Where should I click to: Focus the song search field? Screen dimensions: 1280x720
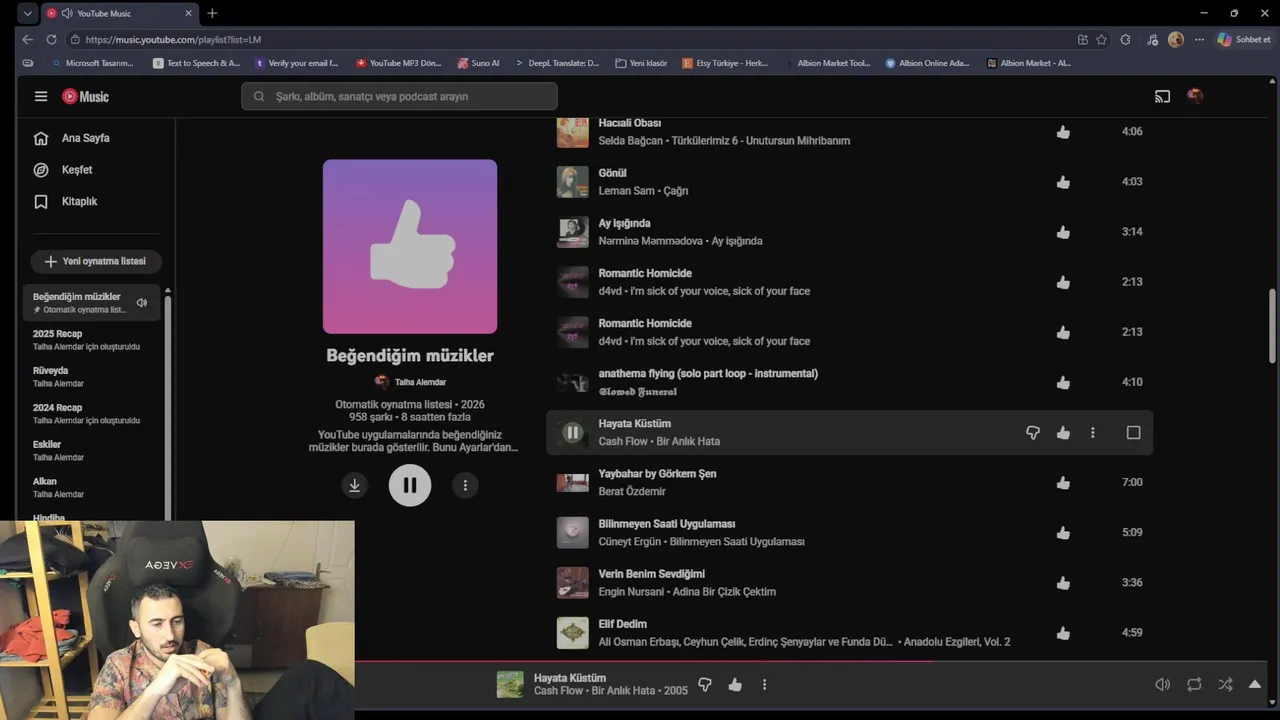(x=399, y=96)
